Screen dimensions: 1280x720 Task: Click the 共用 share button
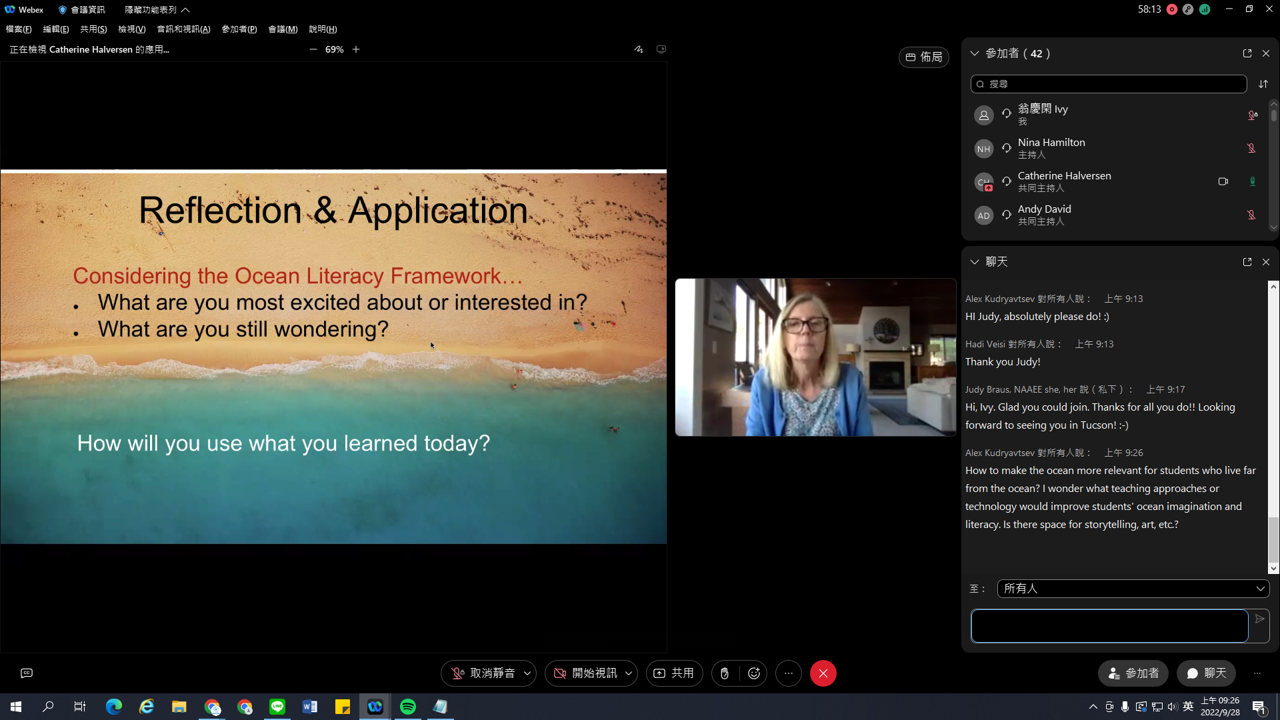click(x=674, y=673)
